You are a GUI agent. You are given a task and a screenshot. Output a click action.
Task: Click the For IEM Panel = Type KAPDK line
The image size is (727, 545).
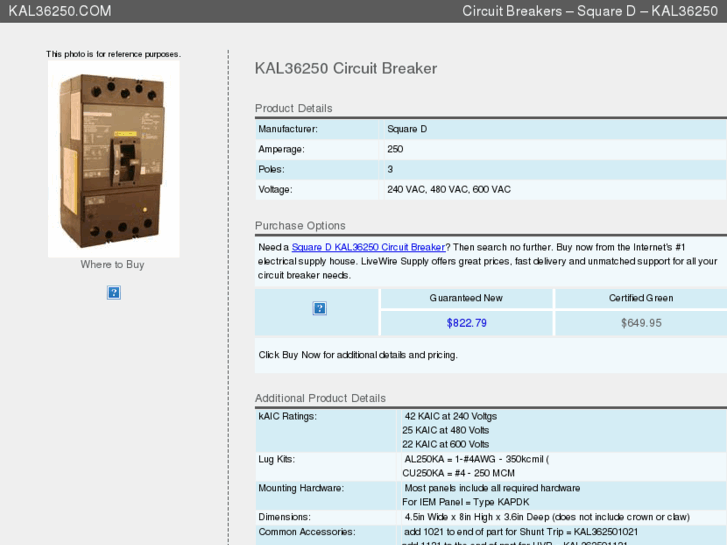pyautogui.click(x=466, y=502)
